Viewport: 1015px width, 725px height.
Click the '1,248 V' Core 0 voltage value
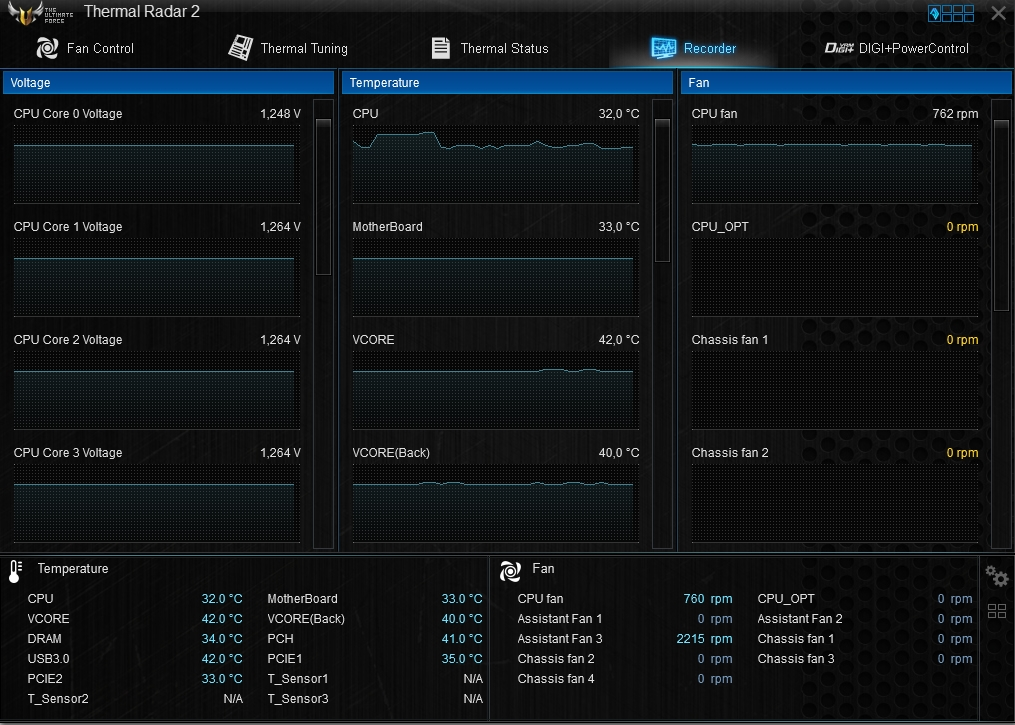[x=280, y=114]
